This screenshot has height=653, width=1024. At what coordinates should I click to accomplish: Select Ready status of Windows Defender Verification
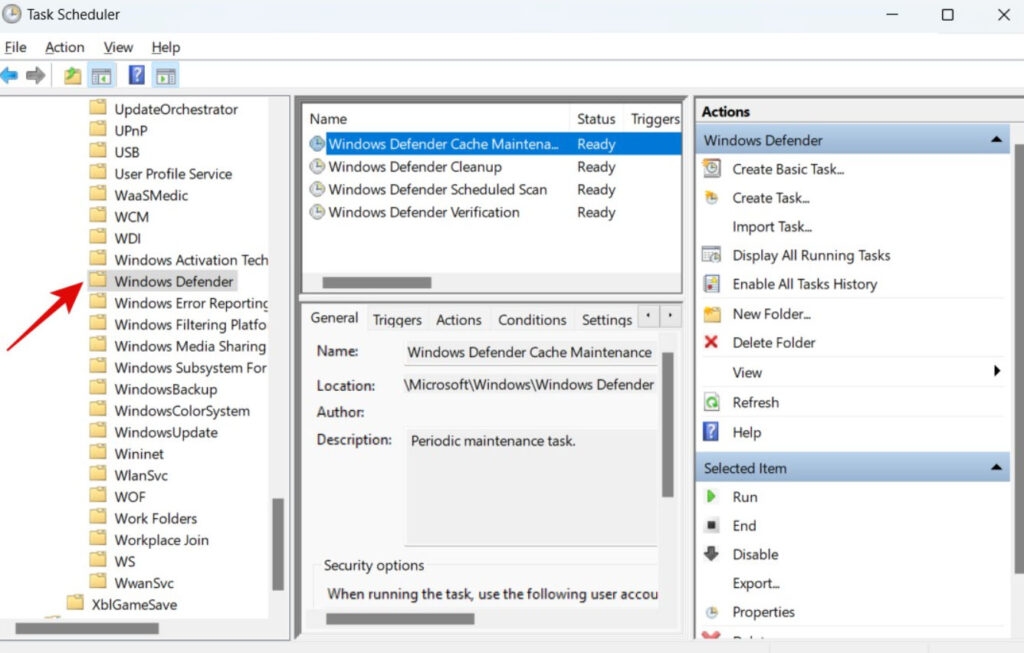(596, 212)
